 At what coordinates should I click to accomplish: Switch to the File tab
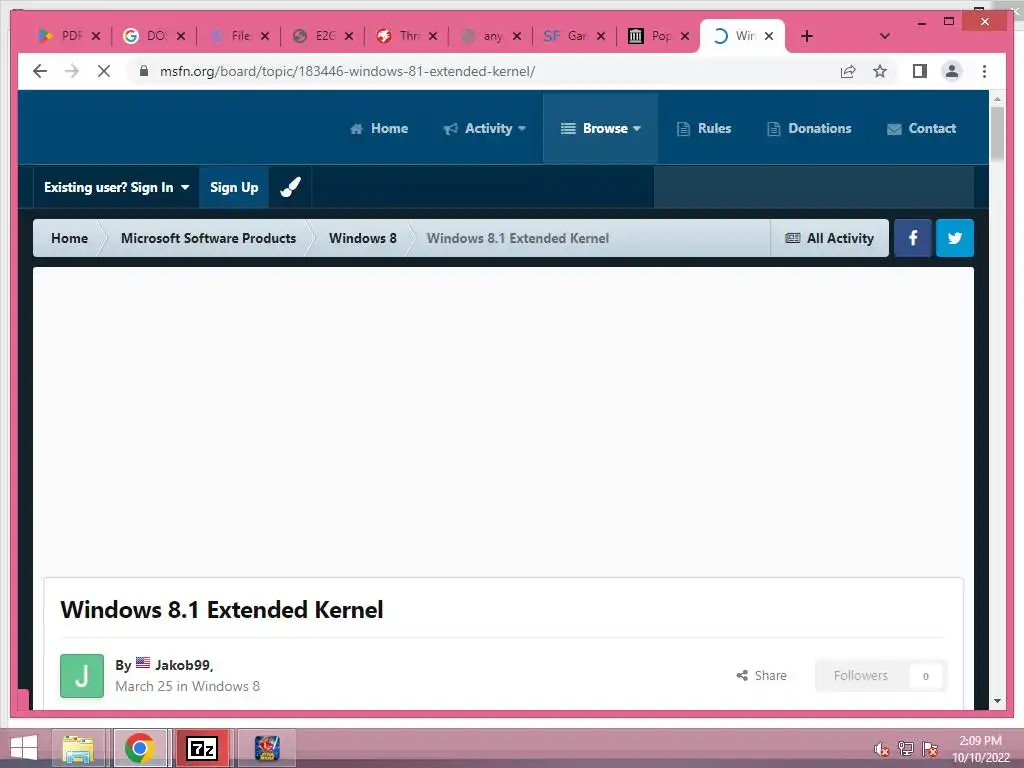[x=230, y=36]
